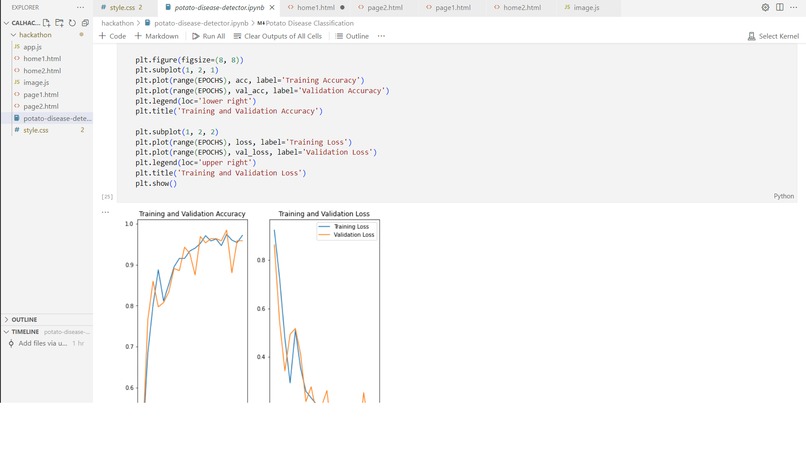Open cell output actions ellipsis

coord(105,212)
